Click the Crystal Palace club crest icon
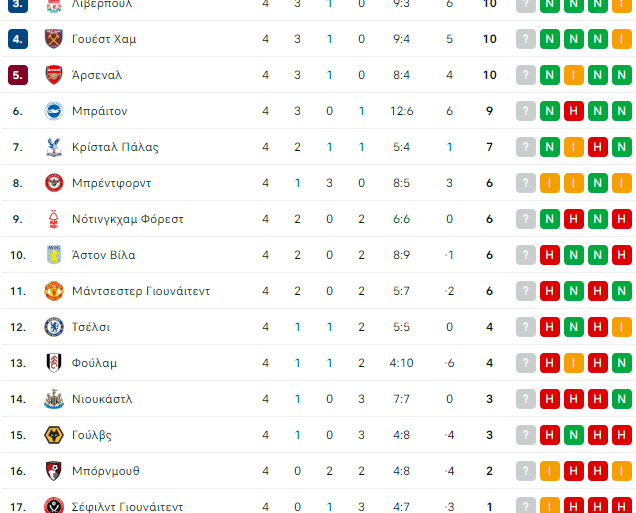Image resolution: width=636 pixels, height=513 pixels. click(54, 147)
